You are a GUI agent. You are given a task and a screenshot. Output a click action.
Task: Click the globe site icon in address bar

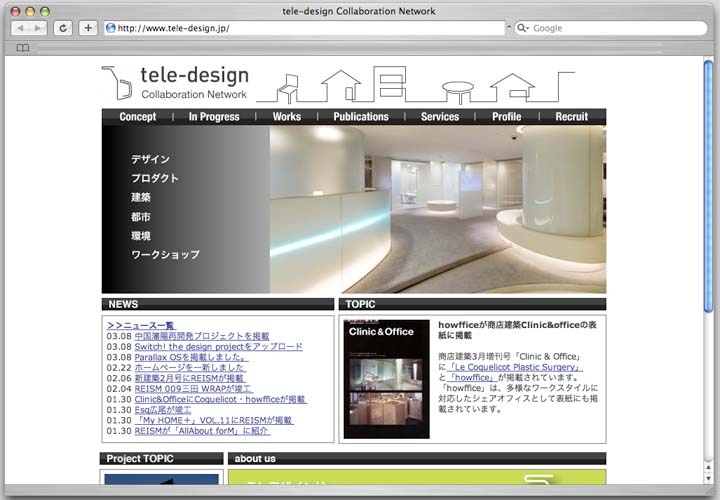point(111,28)
